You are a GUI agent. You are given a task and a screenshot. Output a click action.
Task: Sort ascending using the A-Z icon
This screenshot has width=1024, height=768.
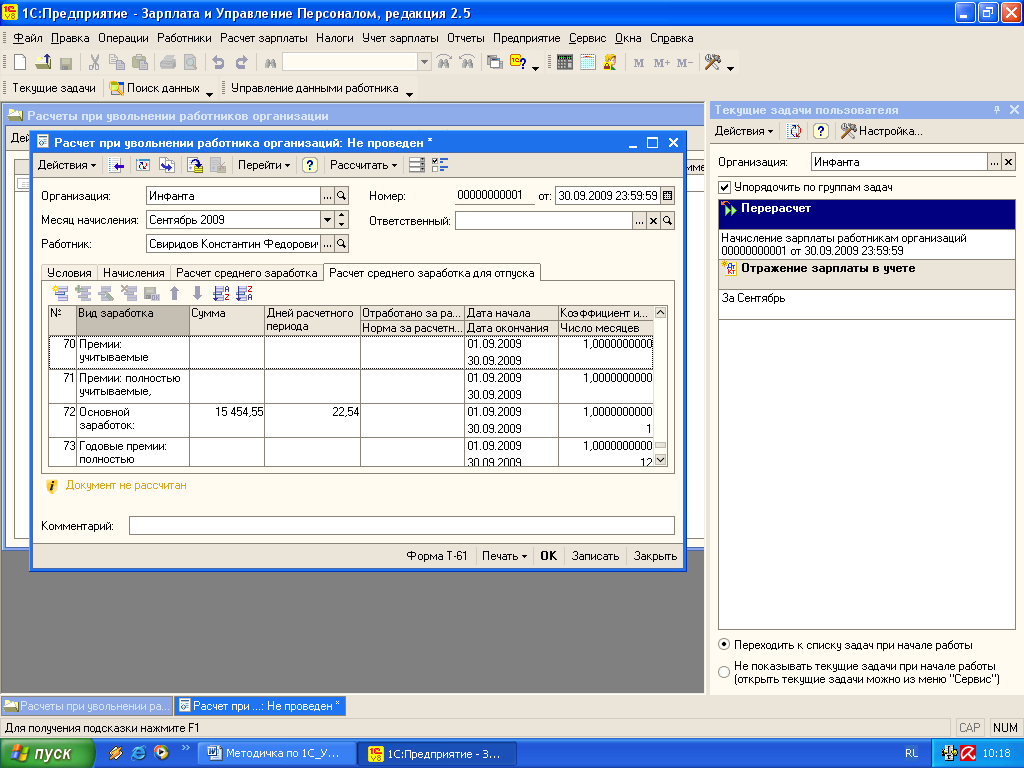tap(221, 293)
